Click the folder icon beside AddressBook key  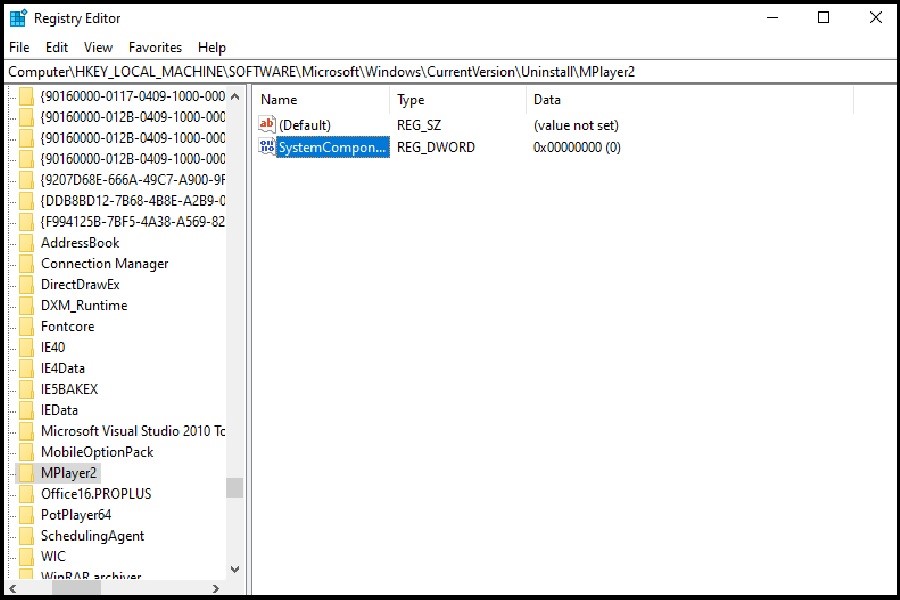click(x=27, y=243)
